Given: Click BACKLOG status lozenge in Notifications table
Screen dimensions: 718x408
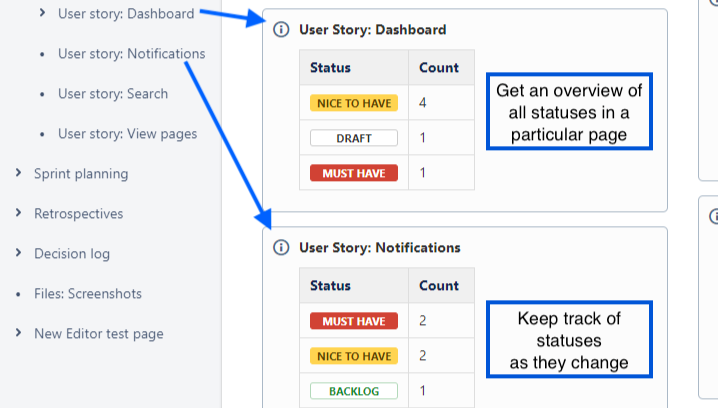Looking at the screenshot, I should pos(354,391).
